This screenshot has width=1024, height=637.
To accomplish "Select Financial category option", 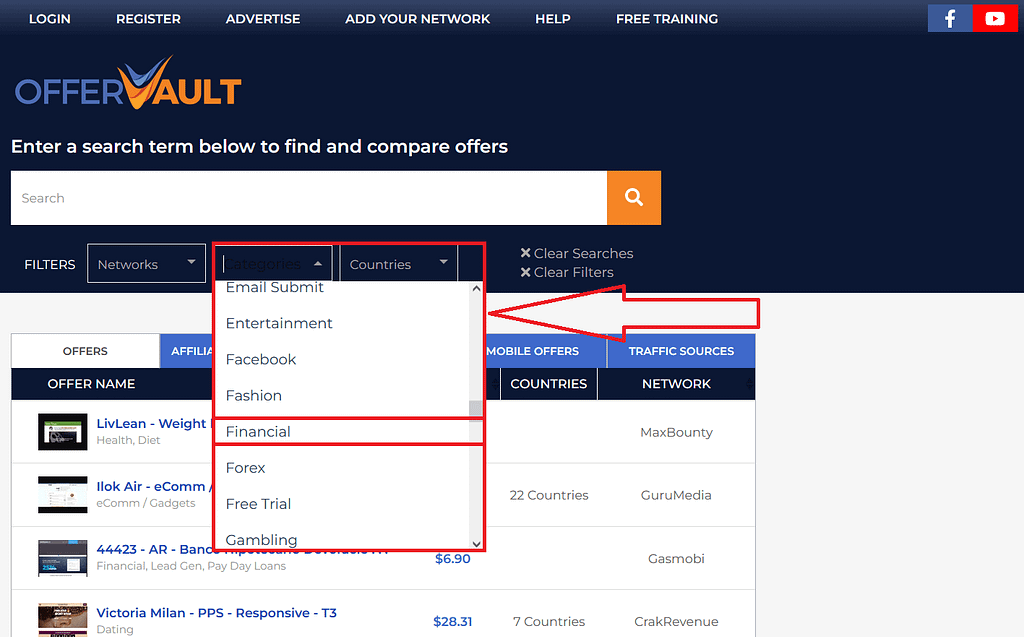I will (x=258, y=432).
